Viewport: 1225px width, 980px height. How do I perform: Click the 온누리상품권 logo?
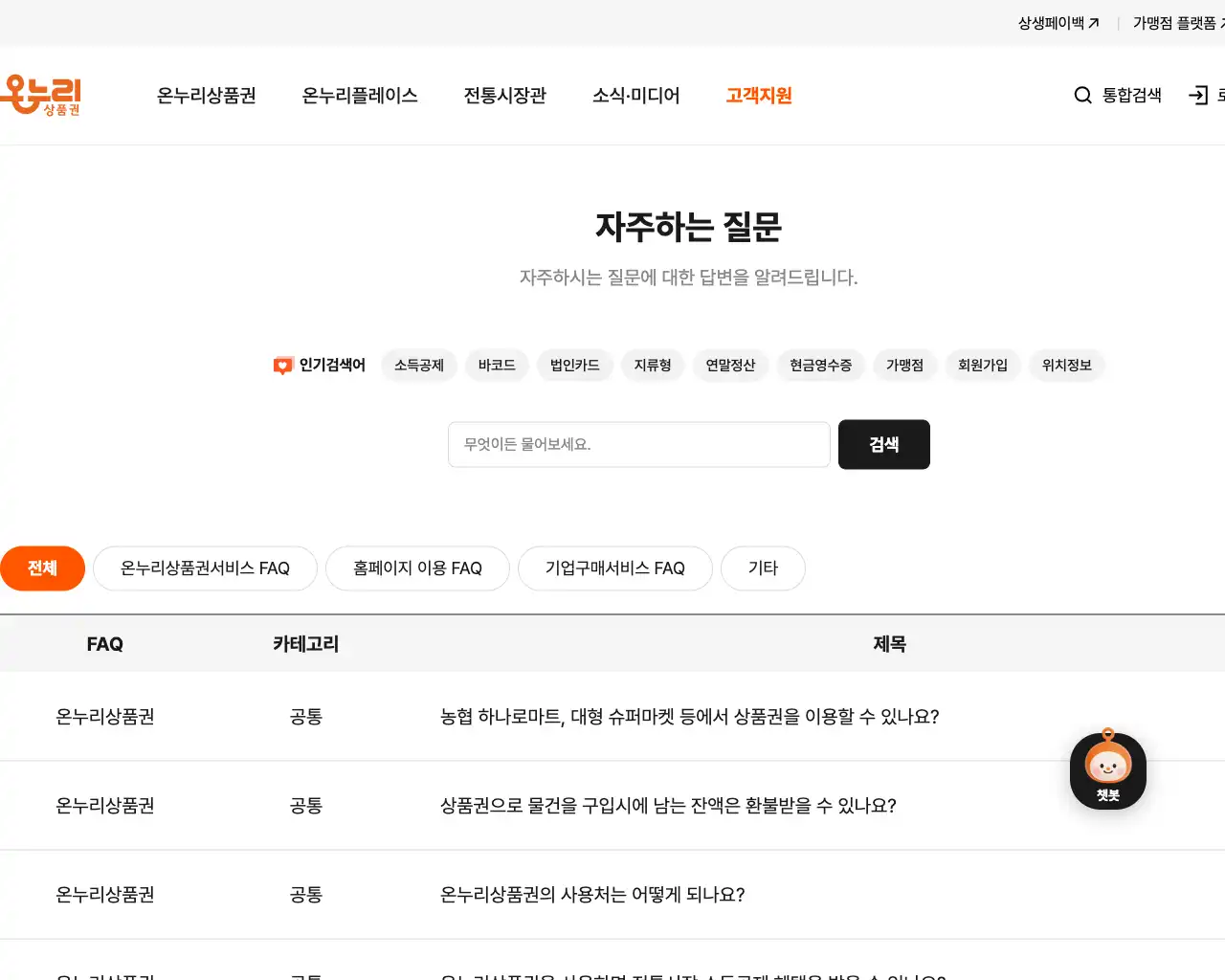click(43, 95)
